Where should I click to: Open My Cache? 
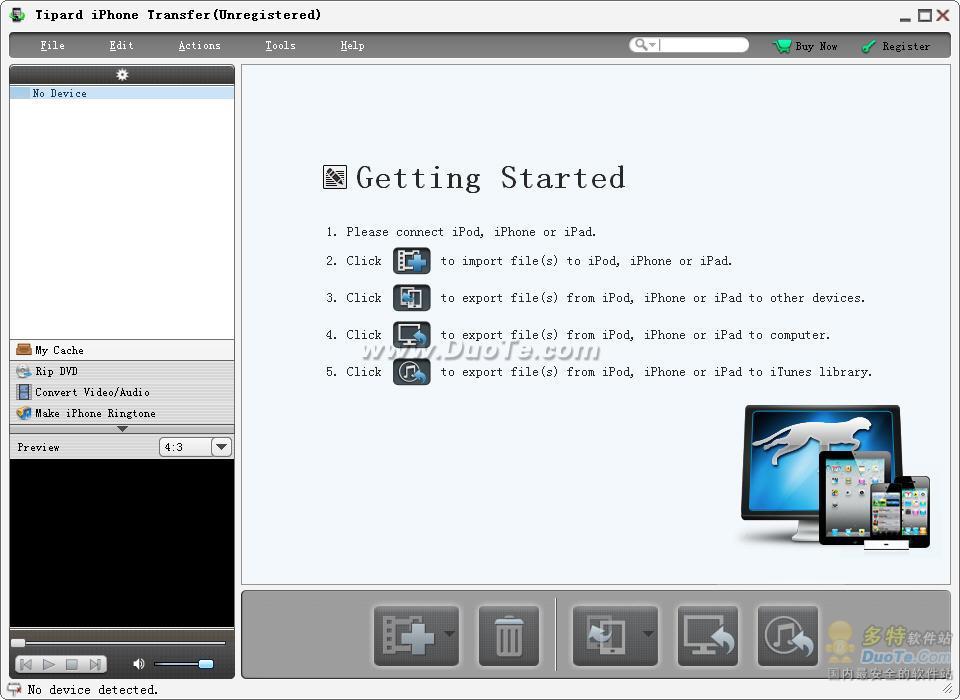point(122,350)
